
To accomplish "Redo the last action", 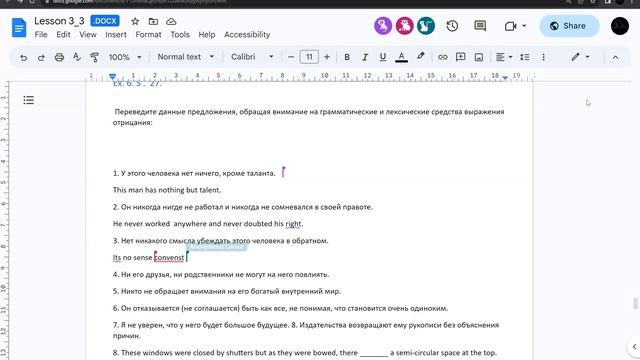I will pos(41,57).
